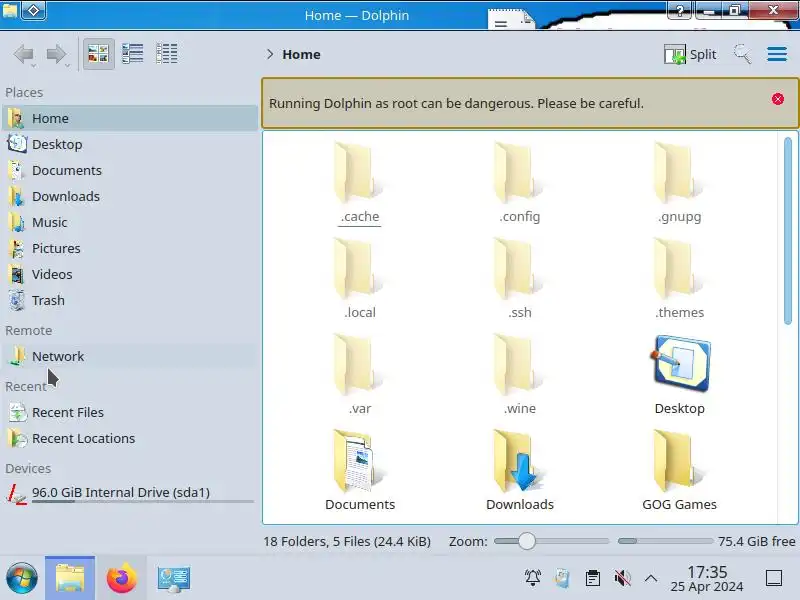Open Downloads in Places sidebar
The height and width of the screenshot is (600, 800).
pos(130,196)
